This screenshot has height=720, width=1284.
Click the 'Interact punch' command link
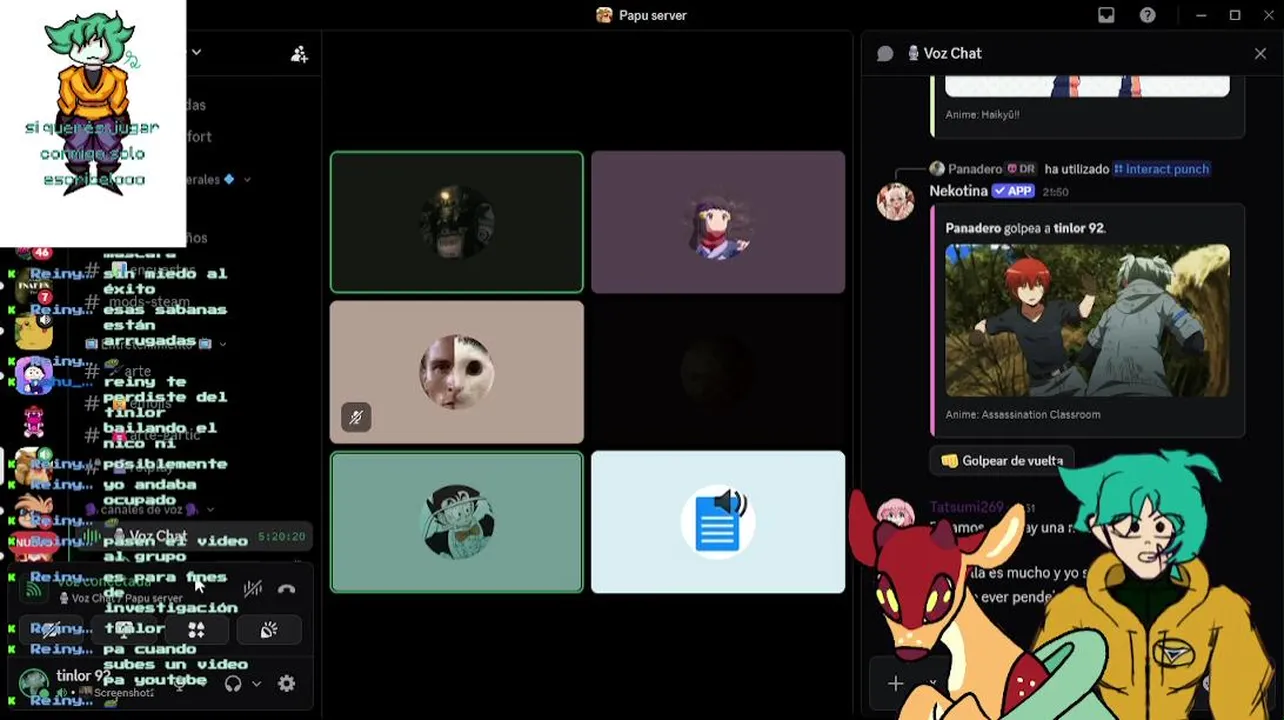point(1161,169)
